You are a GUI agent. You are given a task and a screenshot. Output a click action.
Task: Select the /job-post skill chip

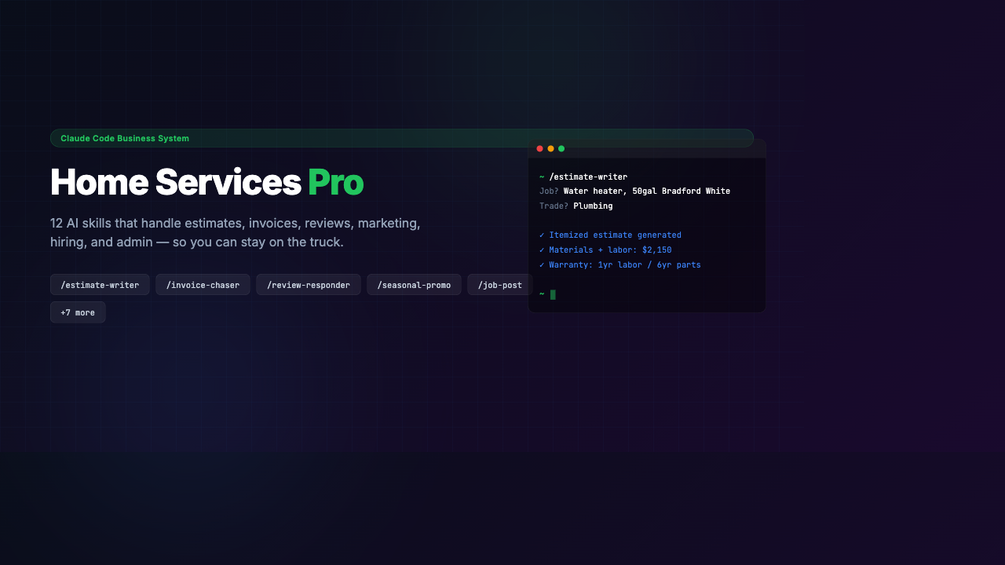pos(500,285)
